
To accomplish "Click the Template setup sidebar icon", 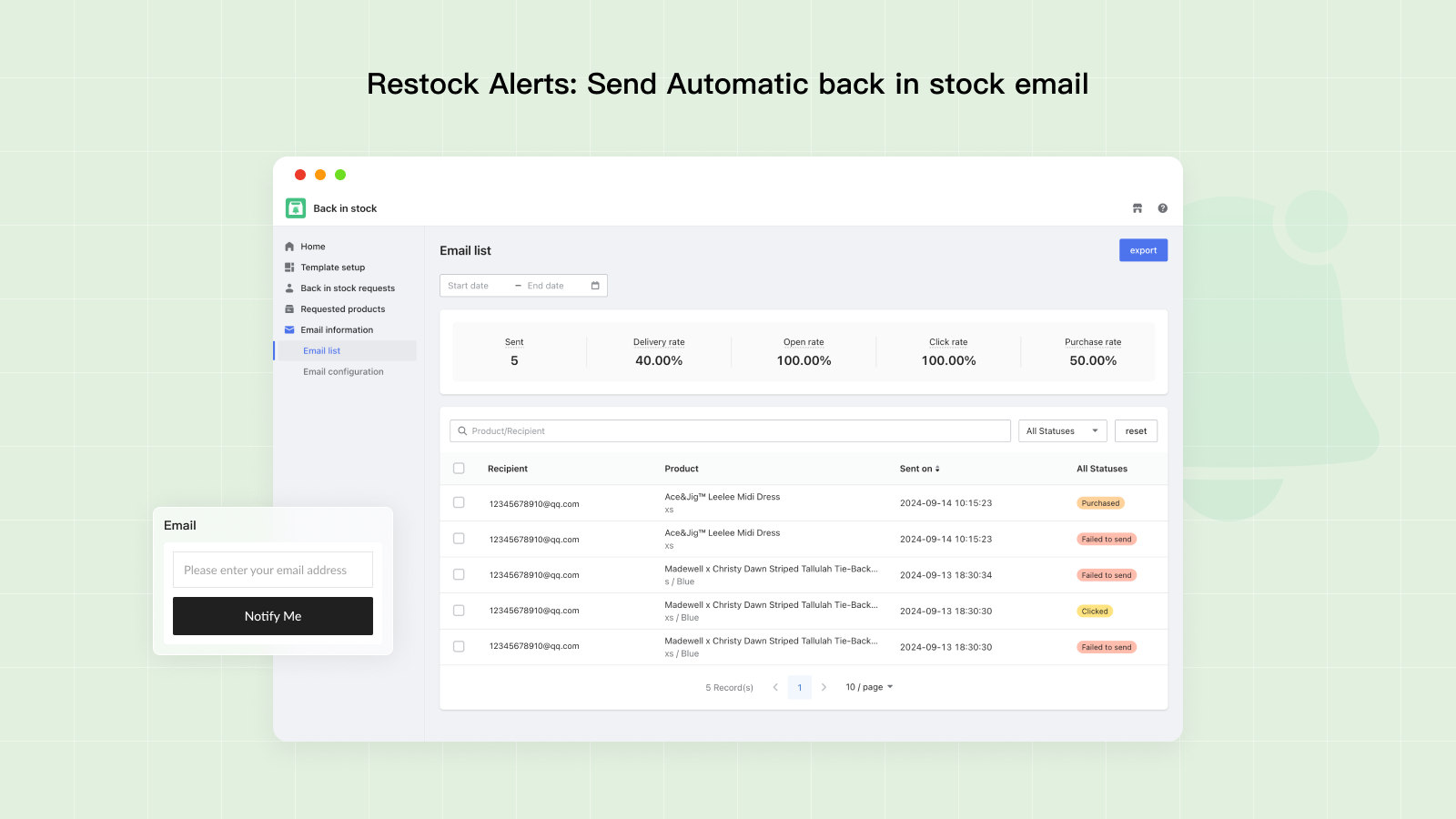I will click(289, 268).
